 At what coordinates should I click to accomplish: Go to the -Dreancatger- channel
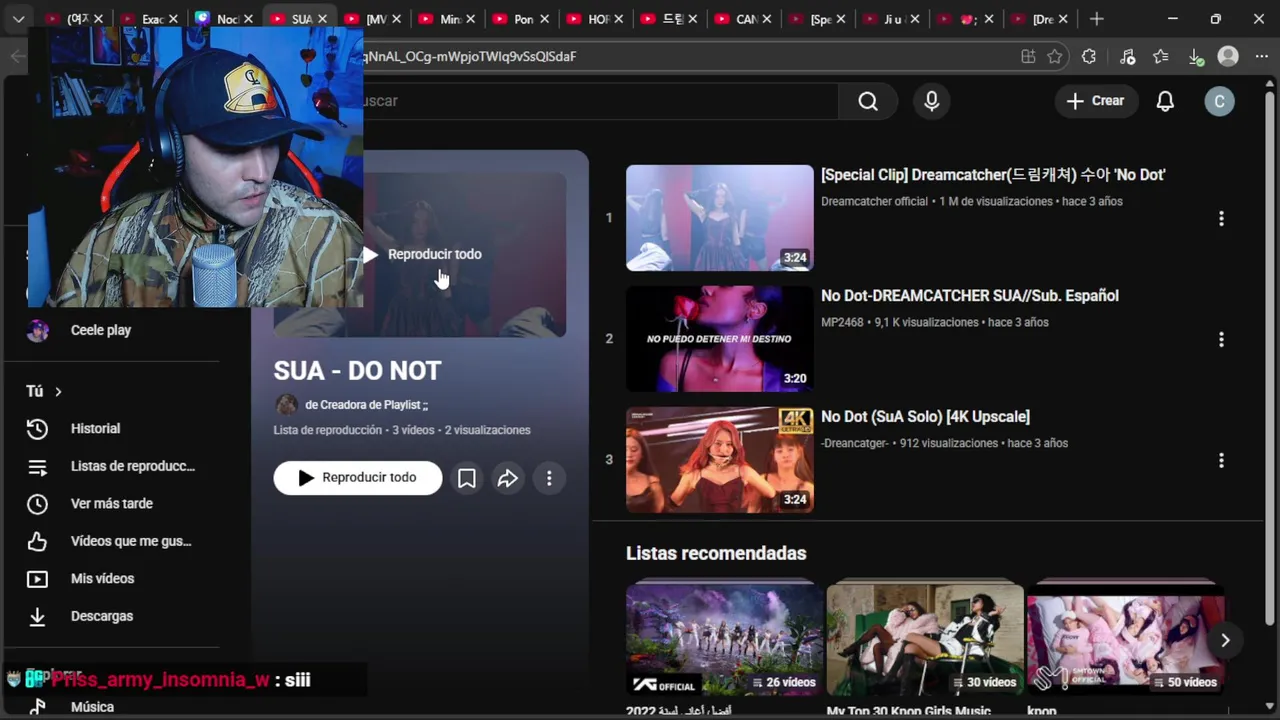(x=855, y=443)
